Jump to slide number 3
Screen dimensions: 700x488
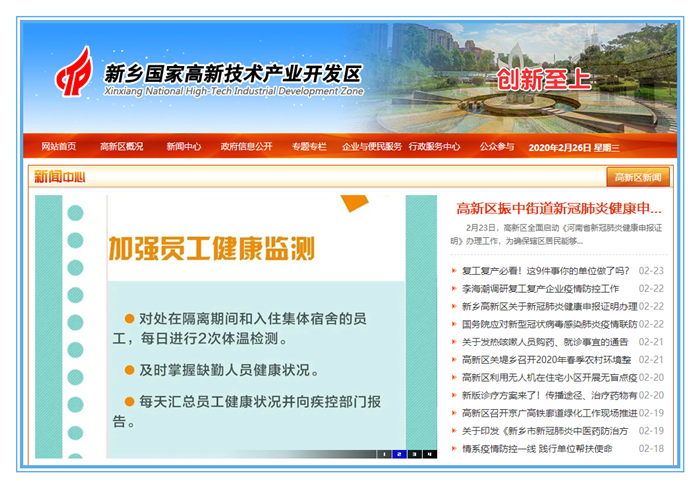[x=413, y=453]
